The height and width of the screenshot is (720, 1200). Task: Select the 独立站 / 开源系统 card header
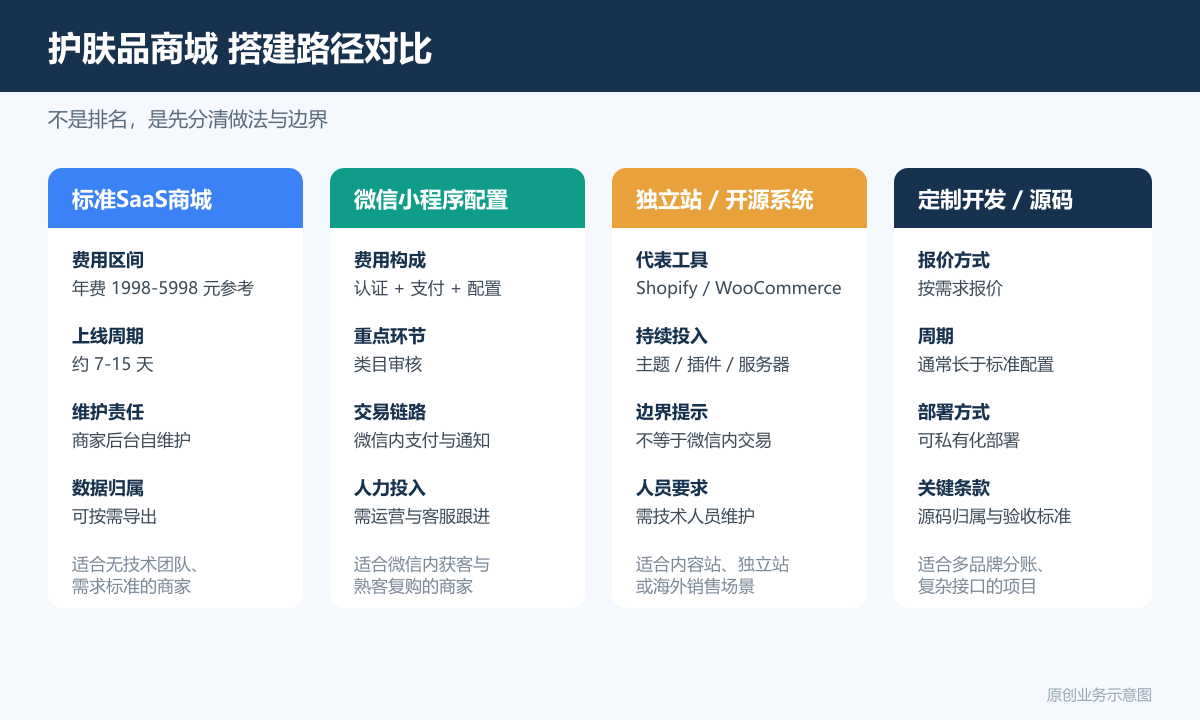coord(739,198)
